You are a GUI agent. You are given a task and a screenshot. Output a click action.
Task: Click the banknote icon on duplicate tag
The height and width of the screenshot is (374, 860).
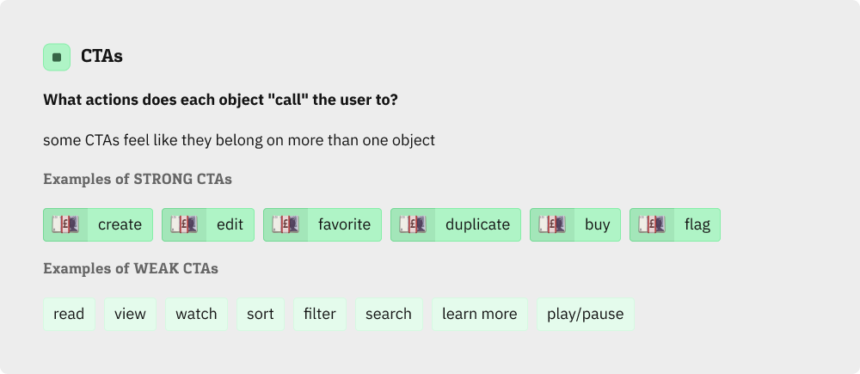[412, 225]
